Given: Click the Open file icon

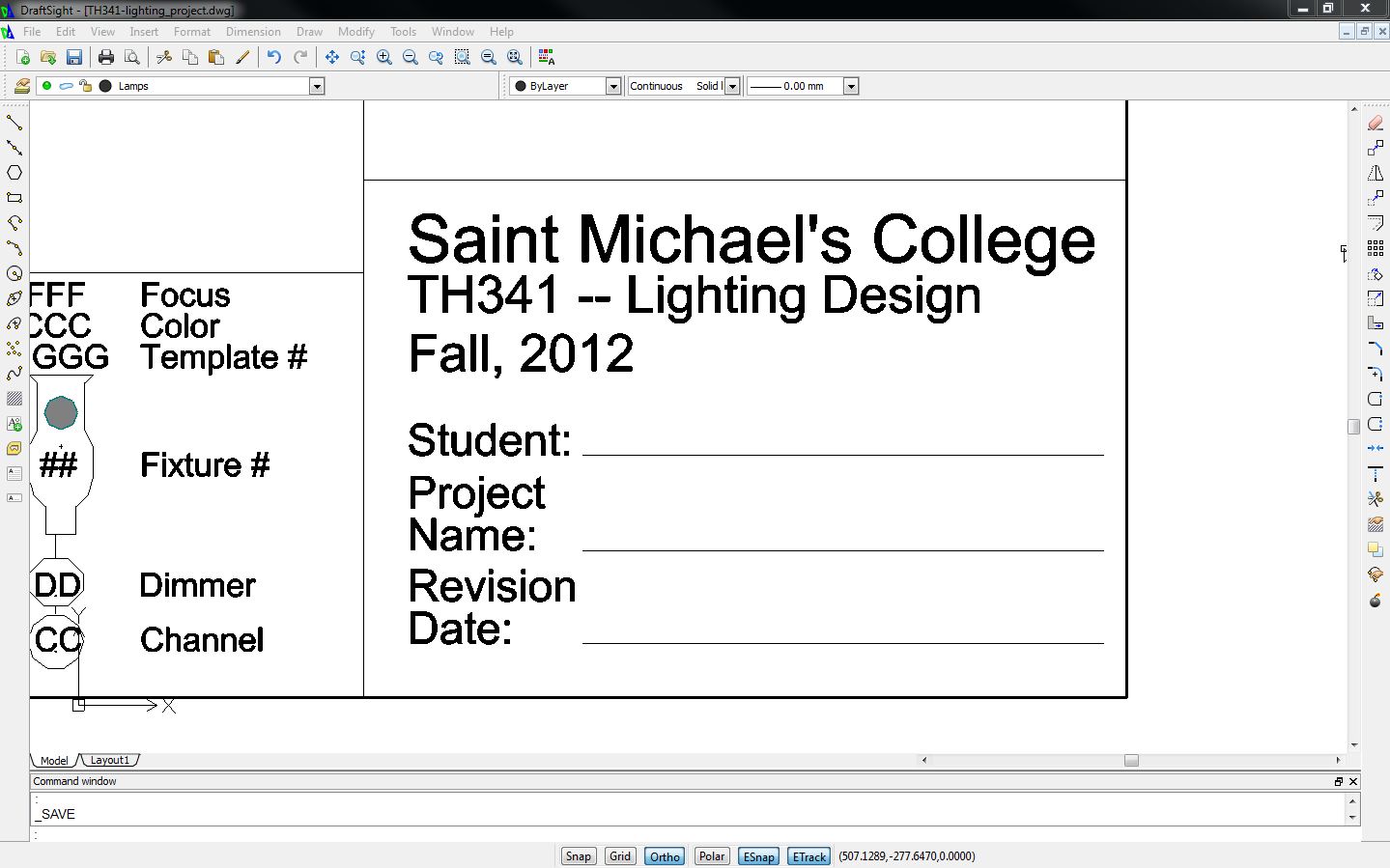Looking at the screenshot, I should [47, 57].
